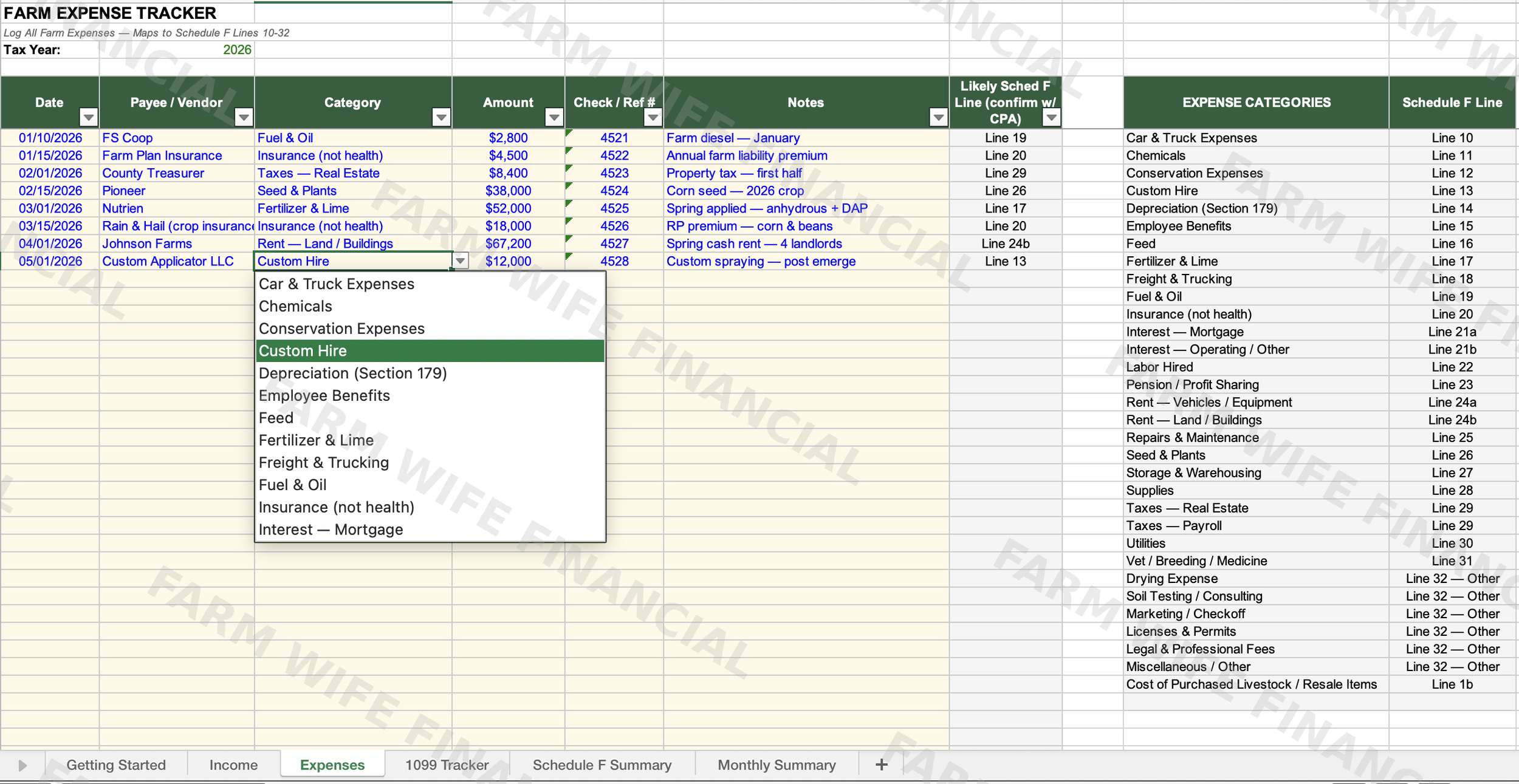Select the $12,000 amount cell
This screenshot has width=1519, height=784.
coord(509,261)
